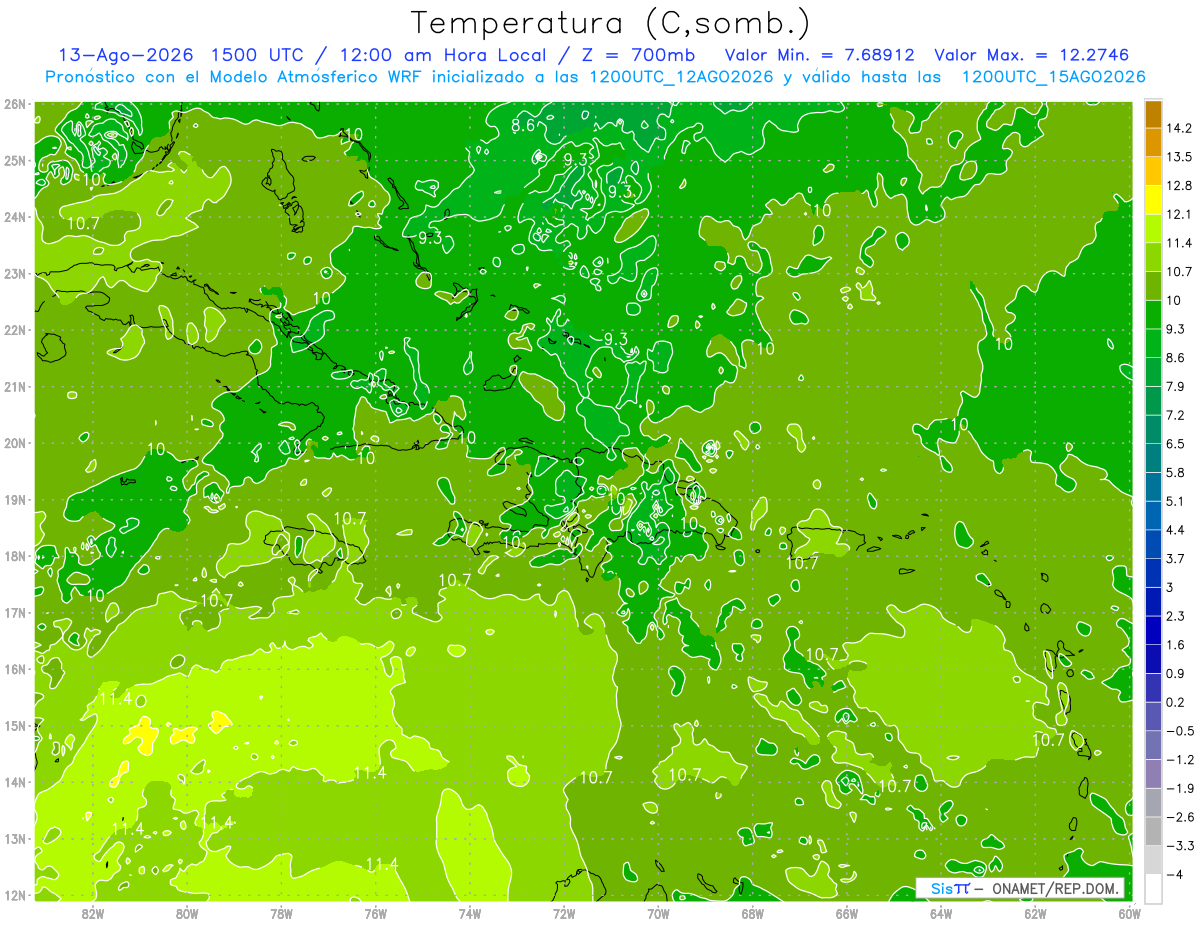The height and width of the screenshot is (927, 1200).
Task: Click the 12.8 value on the color scale
Action: [x=1179, y=186]
